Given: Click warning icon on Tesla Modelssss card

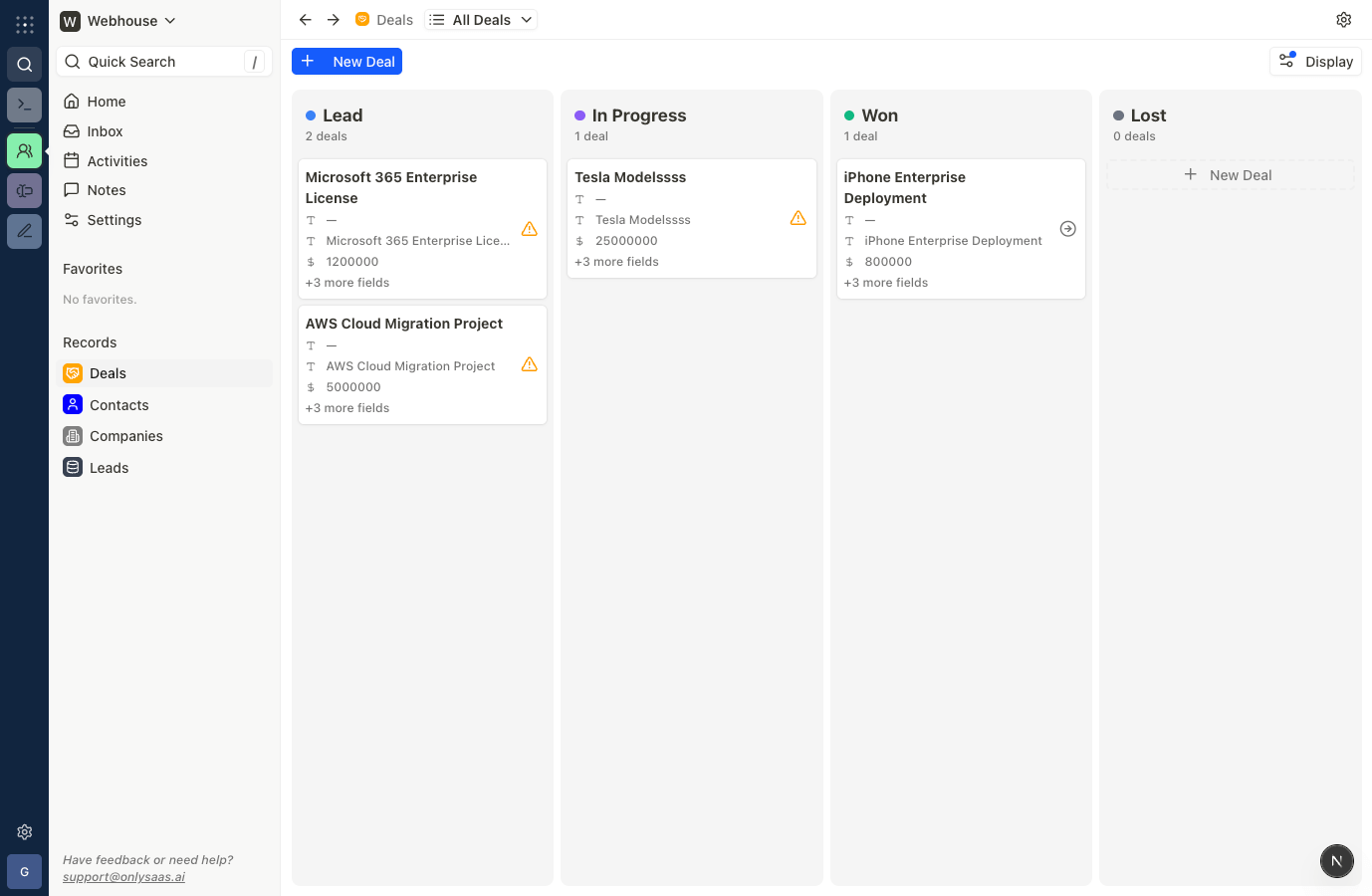Looking at the screenshot, I should tap(799, 218).
